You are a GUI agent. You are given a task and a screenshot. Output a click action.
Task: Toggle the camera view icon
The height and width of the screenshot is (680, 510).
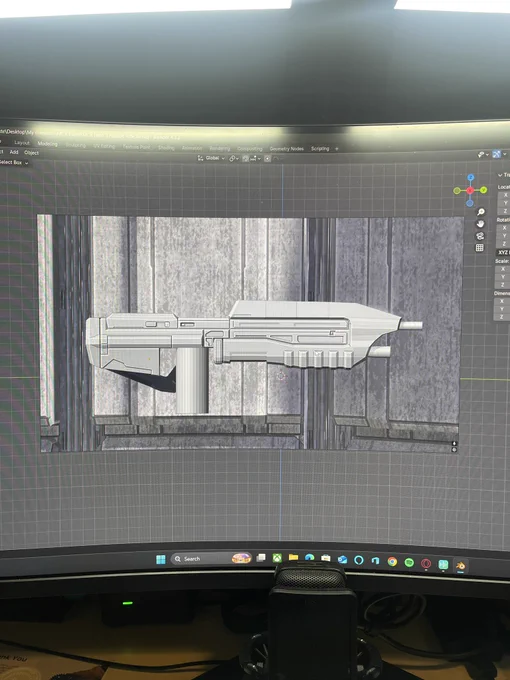tap(480, 236)
